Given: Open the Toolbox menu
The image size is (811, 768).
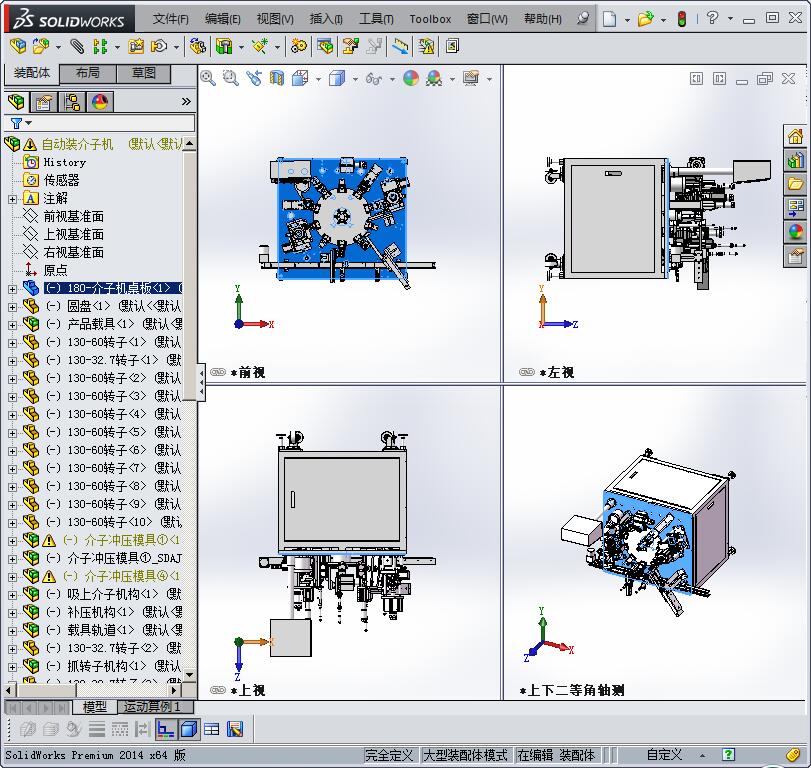Looking at the screenshot, I should (430, 19).
